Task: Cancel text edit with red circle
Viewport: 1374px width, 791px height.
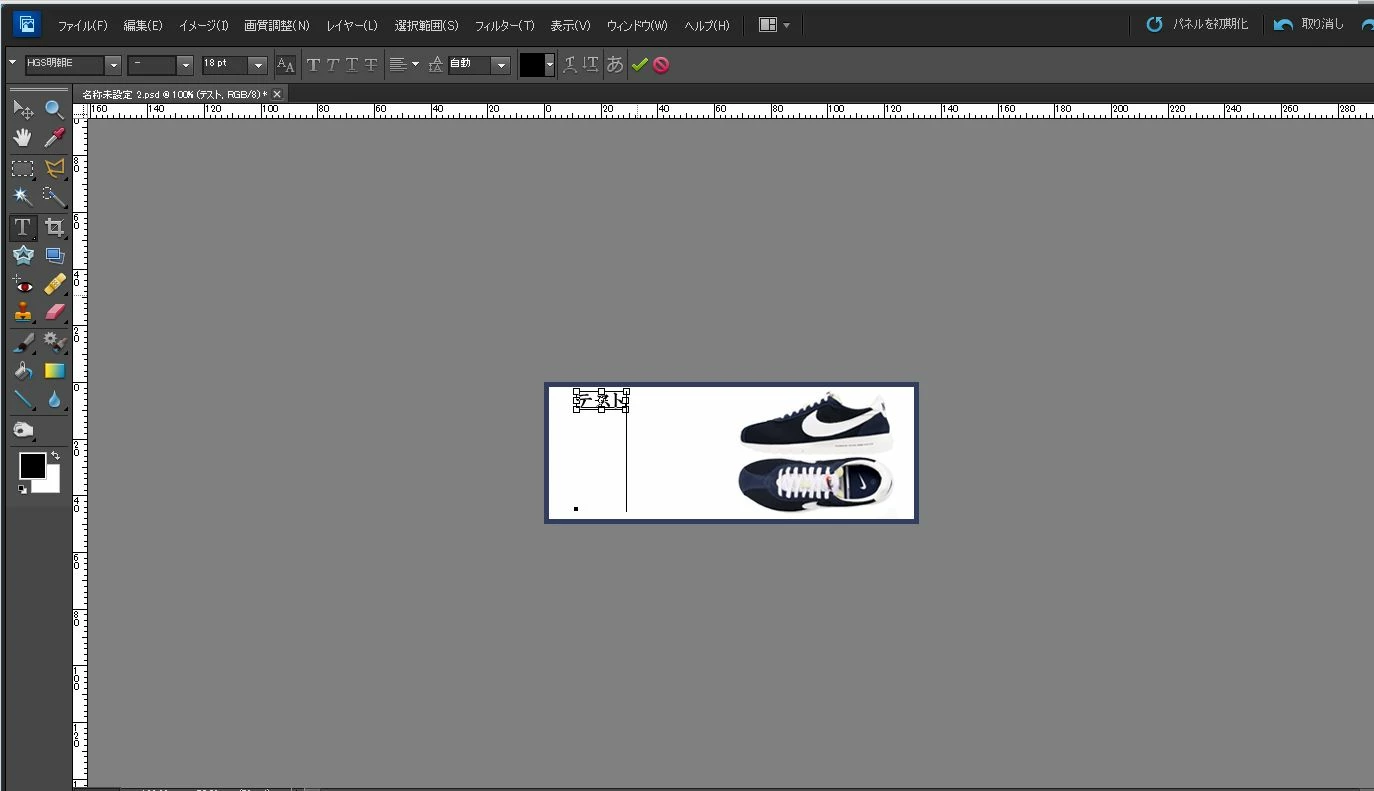Action: click(x=661, y=65)
